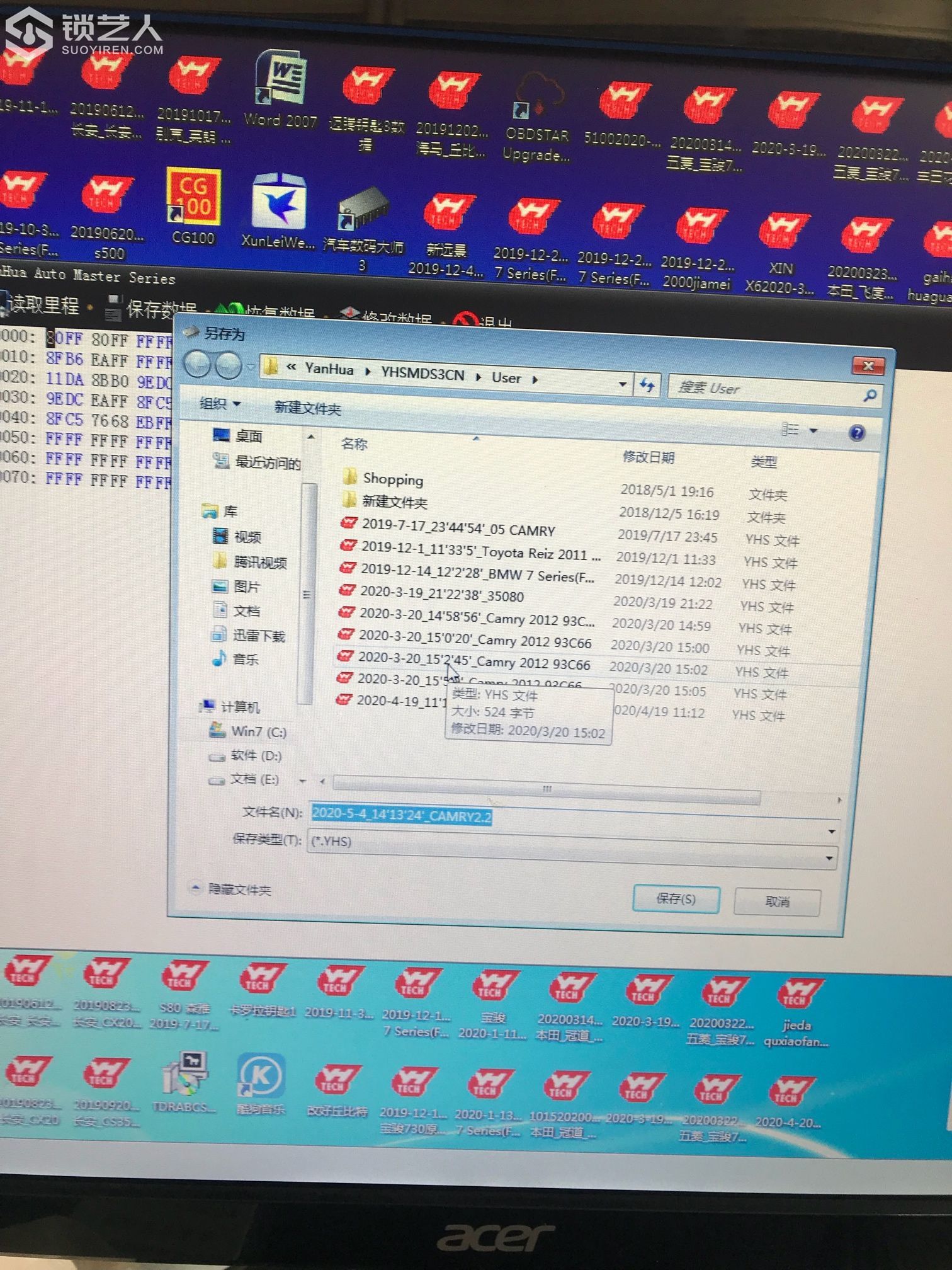Open the CG100 desktop icon
952x1270 pixels.
193,207
